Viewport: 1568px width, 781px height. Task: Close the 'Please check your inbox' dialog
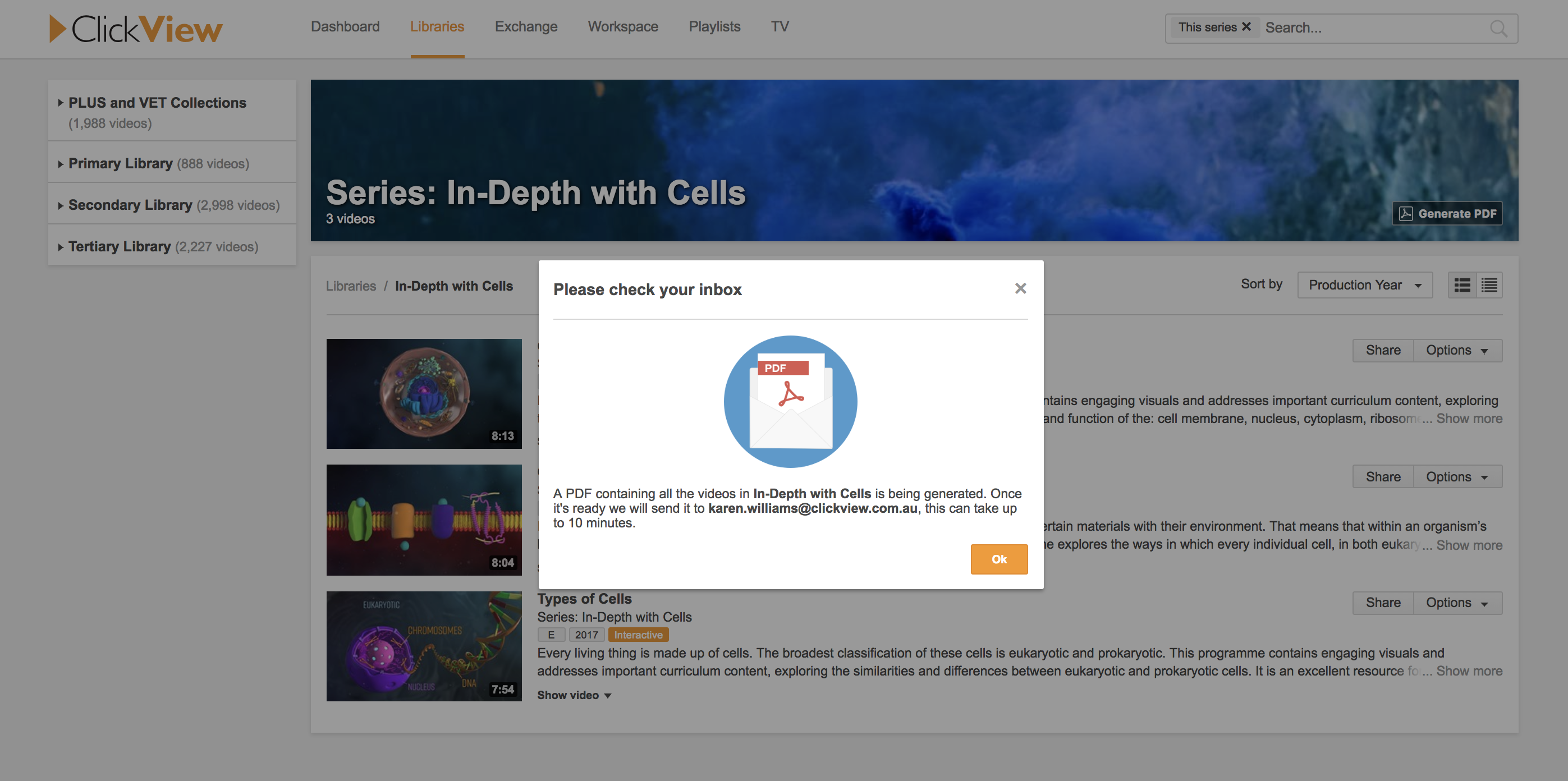(x=1020, y=288)
